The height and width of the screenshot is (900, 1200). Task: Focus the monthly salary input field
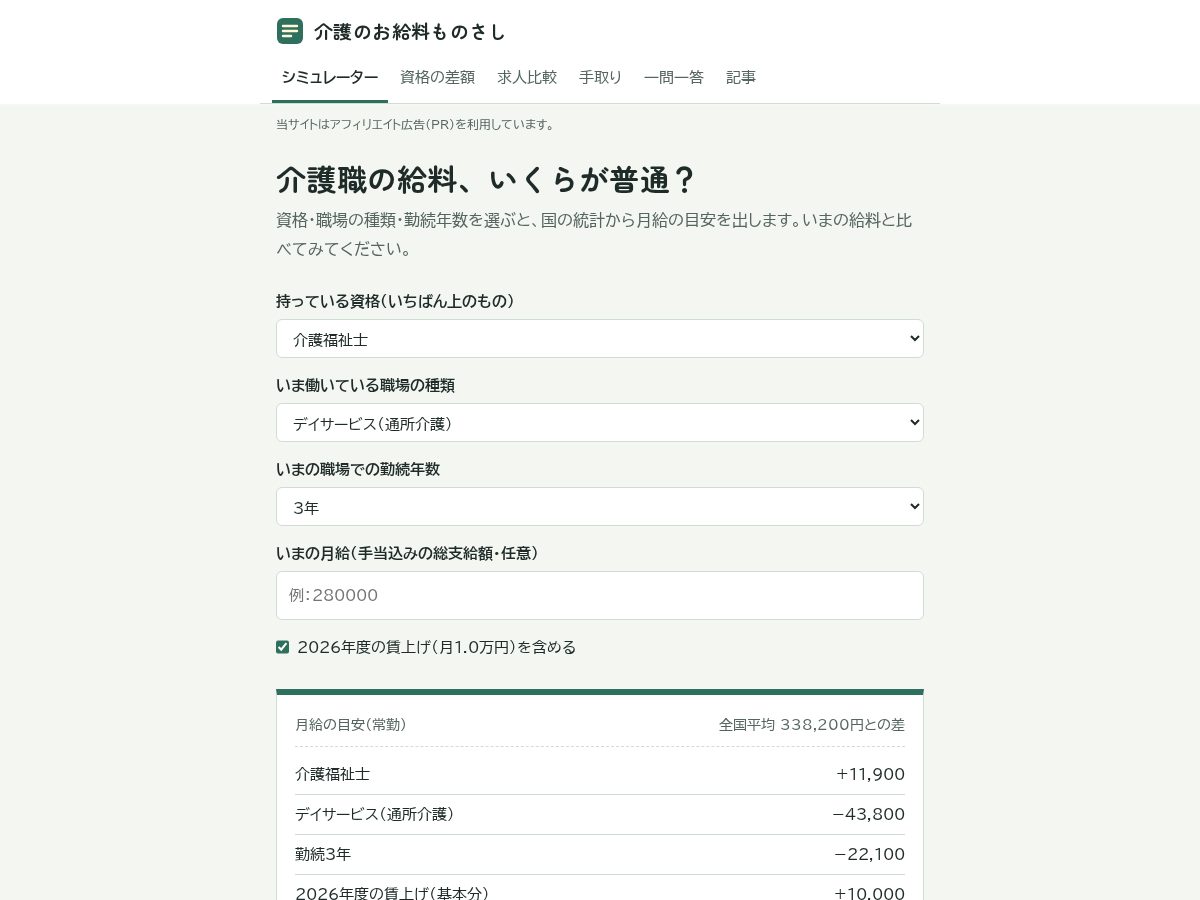600,595
